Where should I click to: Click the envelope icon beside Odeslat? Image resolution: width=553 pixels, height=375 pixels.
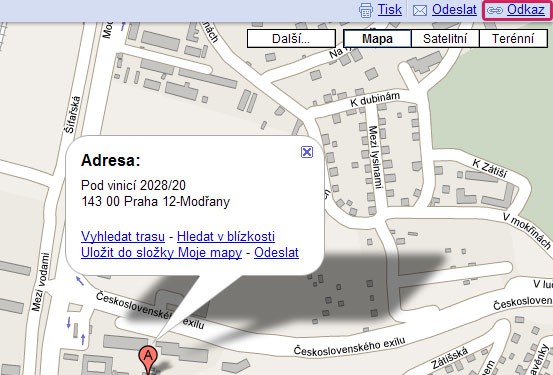coord(420,11)
